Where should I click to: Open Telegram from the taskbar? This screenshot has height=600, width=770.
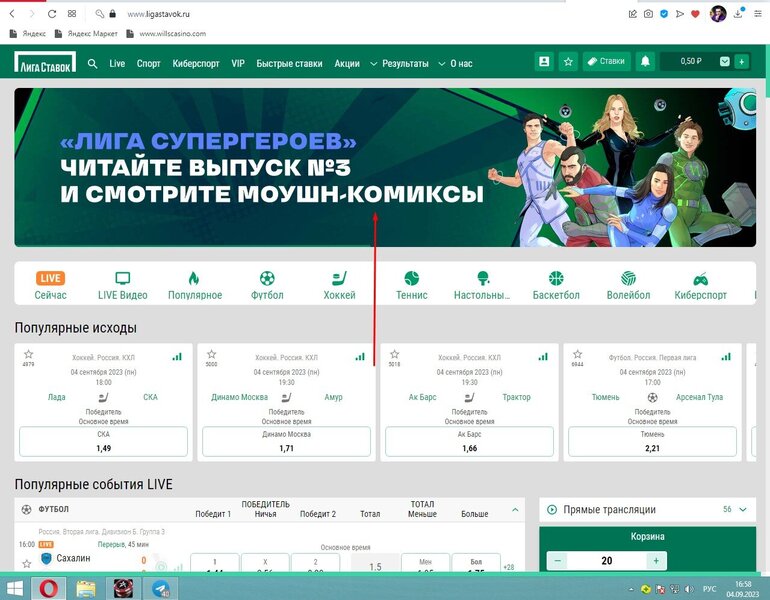pyautogui.click(x=161, y=588)
